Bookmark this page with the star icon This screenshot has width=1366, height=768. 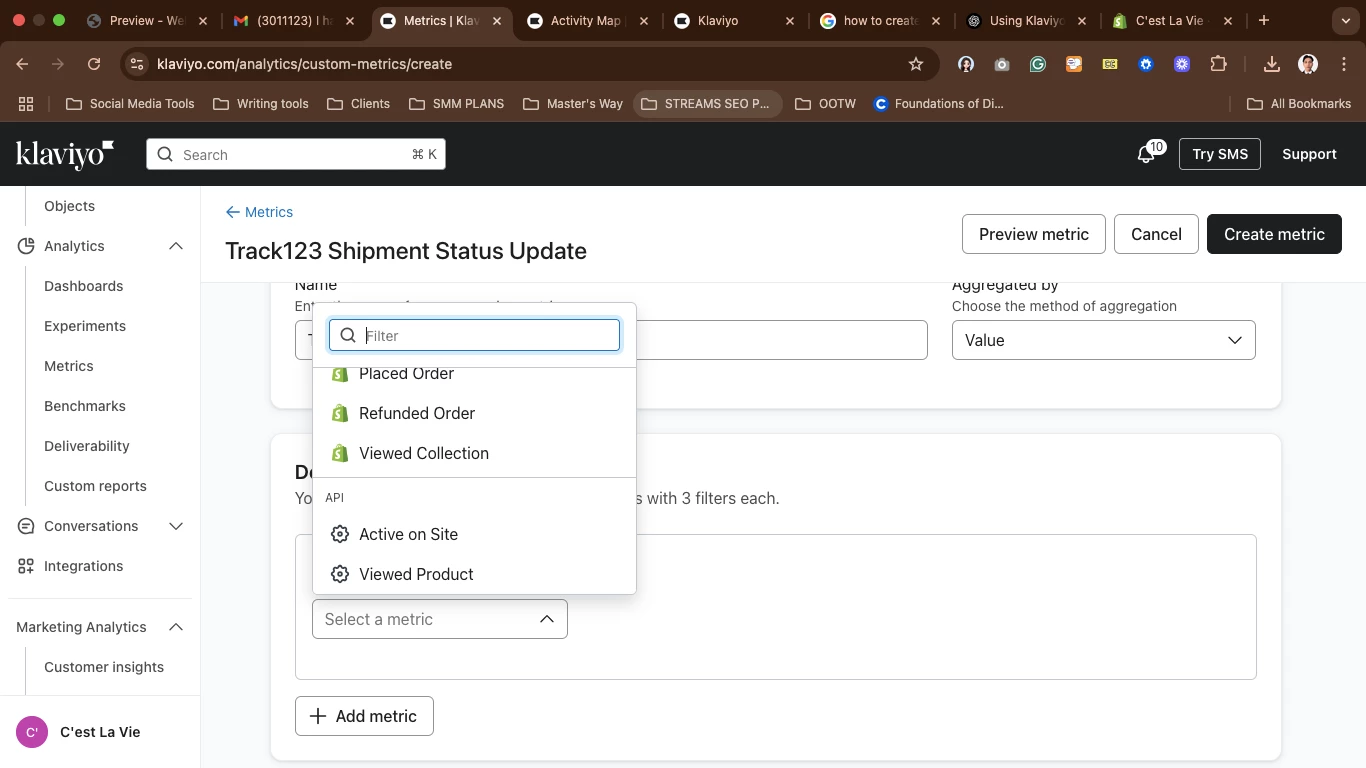(916, 64)
